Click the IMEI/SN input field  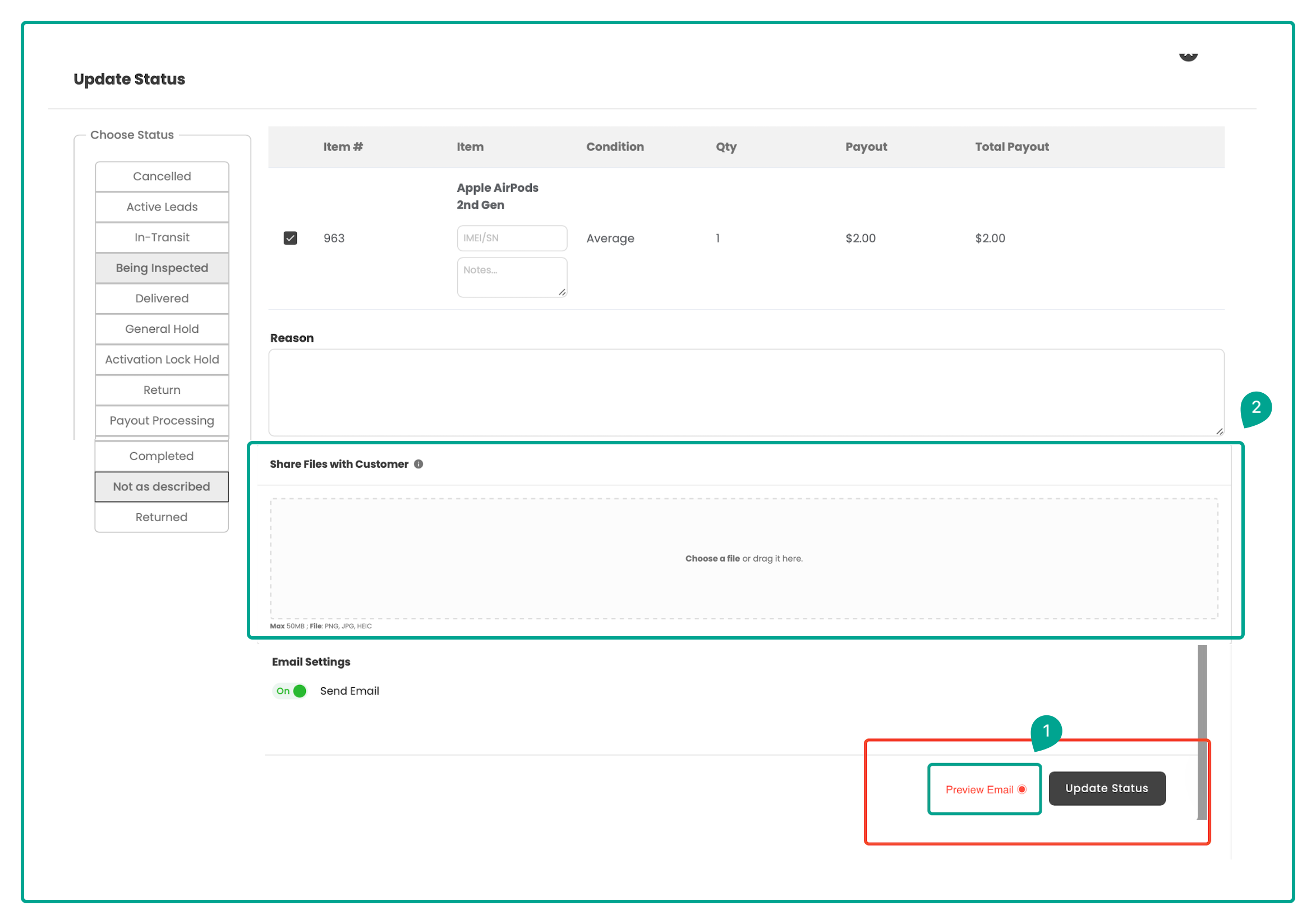512,238
